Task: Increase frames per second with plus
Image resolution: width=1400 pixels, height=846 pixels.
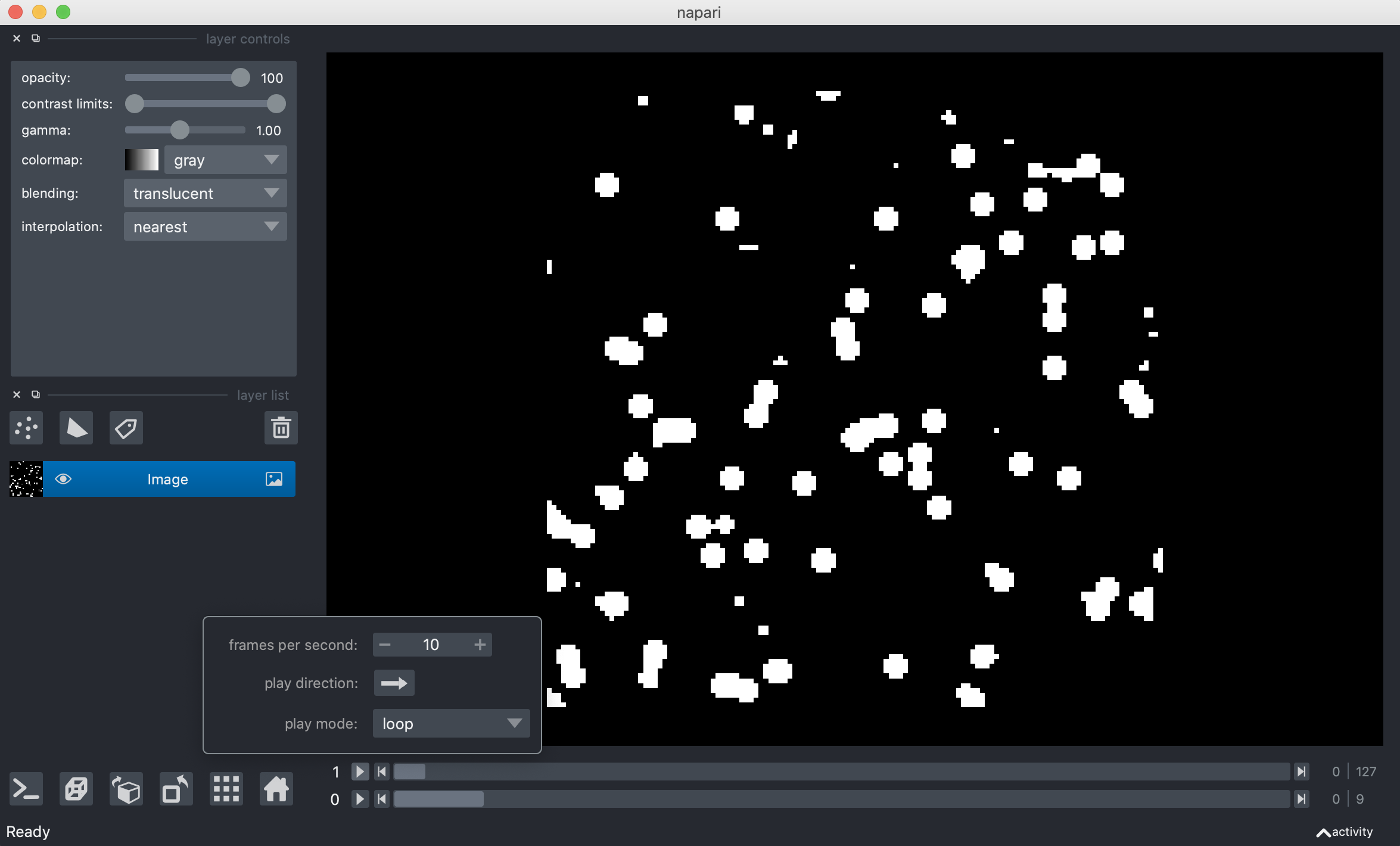Action: (480, 645)
